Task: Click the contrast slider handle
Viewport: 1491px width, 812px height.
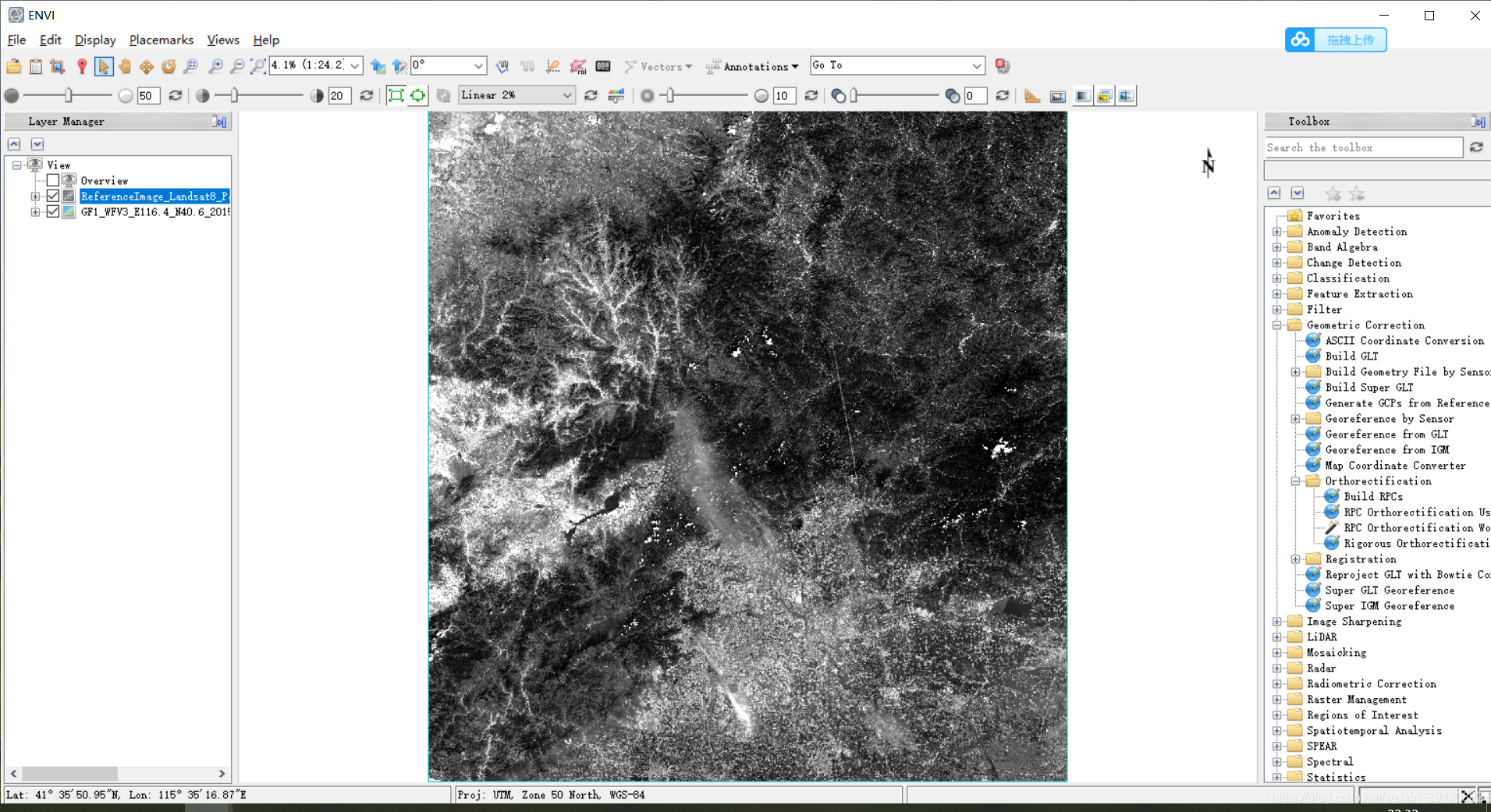Action: tap(234, 95)
